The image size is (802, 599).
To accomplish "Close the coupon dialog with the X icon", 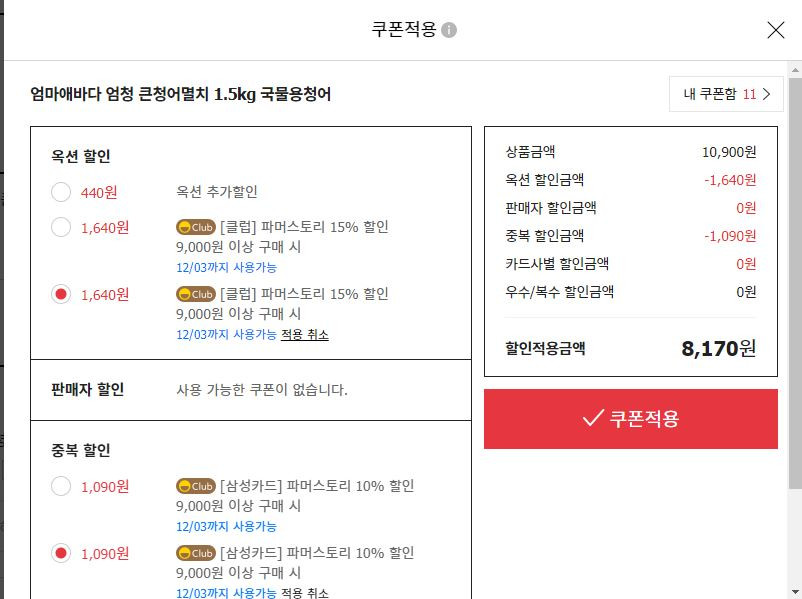I will point(775,30).
